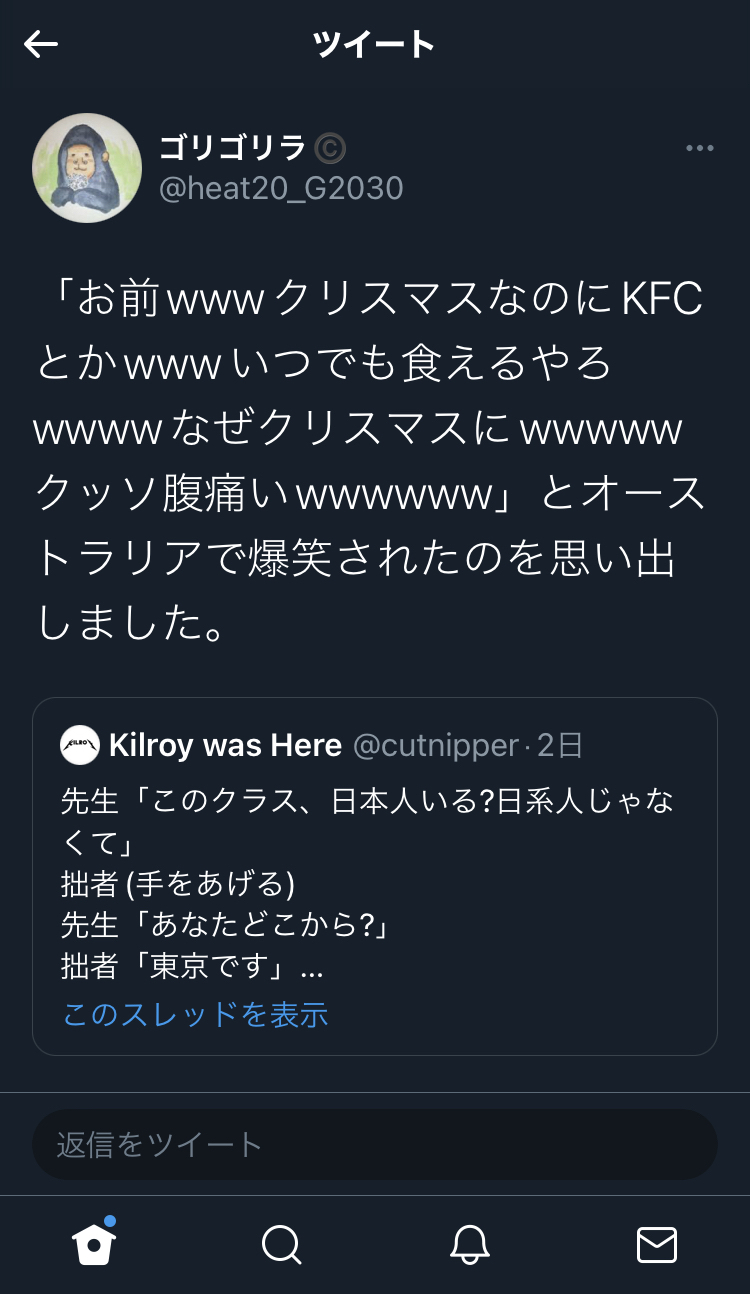Open the Notifications bell tab
750x1294 pixels.
tap(469, 1245)
